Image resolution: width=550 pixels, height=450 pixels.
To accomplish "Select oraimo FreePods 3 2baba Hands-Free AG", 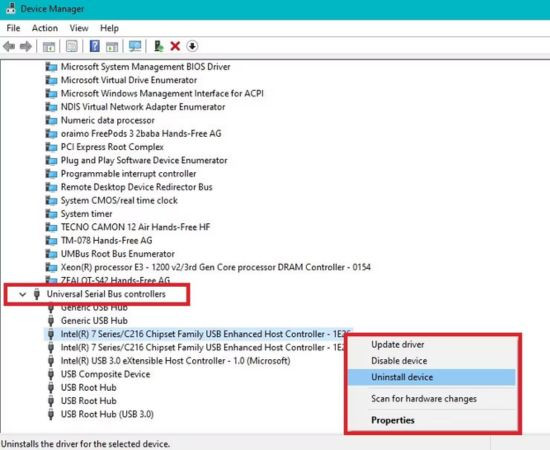I will 141,133.
